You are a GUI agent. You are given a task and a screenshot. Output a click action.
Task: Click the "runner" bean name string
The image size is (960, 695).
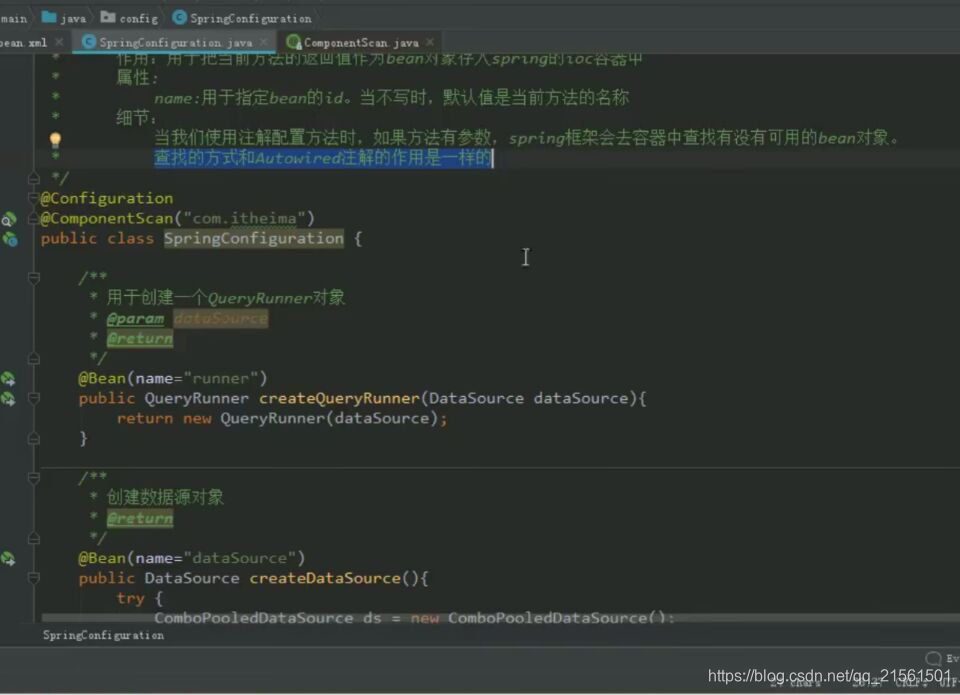tap(220, 379)
